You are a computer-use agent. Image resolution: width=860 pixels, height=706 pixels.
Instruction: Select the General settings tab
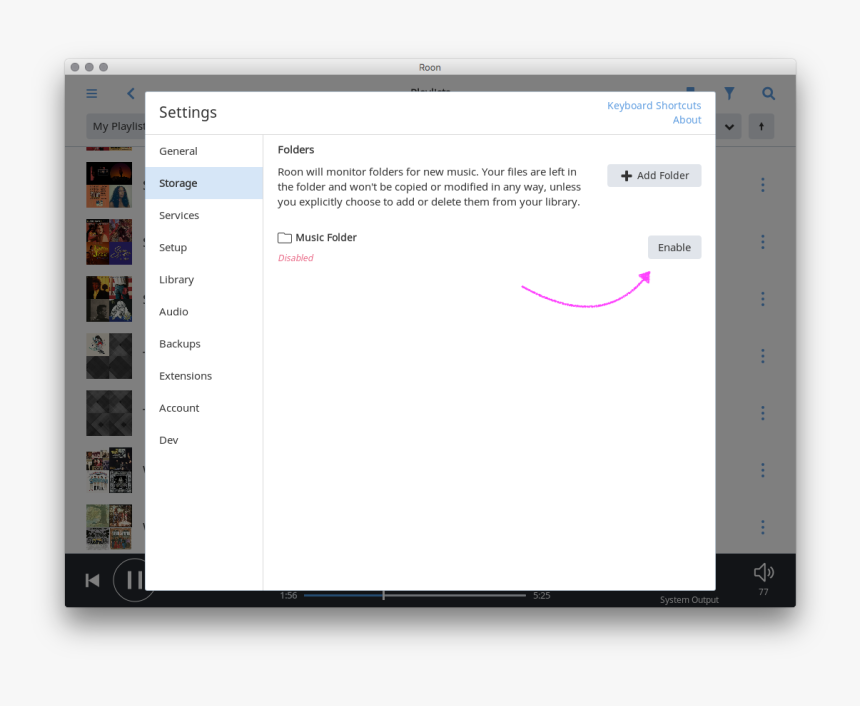pyautogui.click(x=204, y=151)
